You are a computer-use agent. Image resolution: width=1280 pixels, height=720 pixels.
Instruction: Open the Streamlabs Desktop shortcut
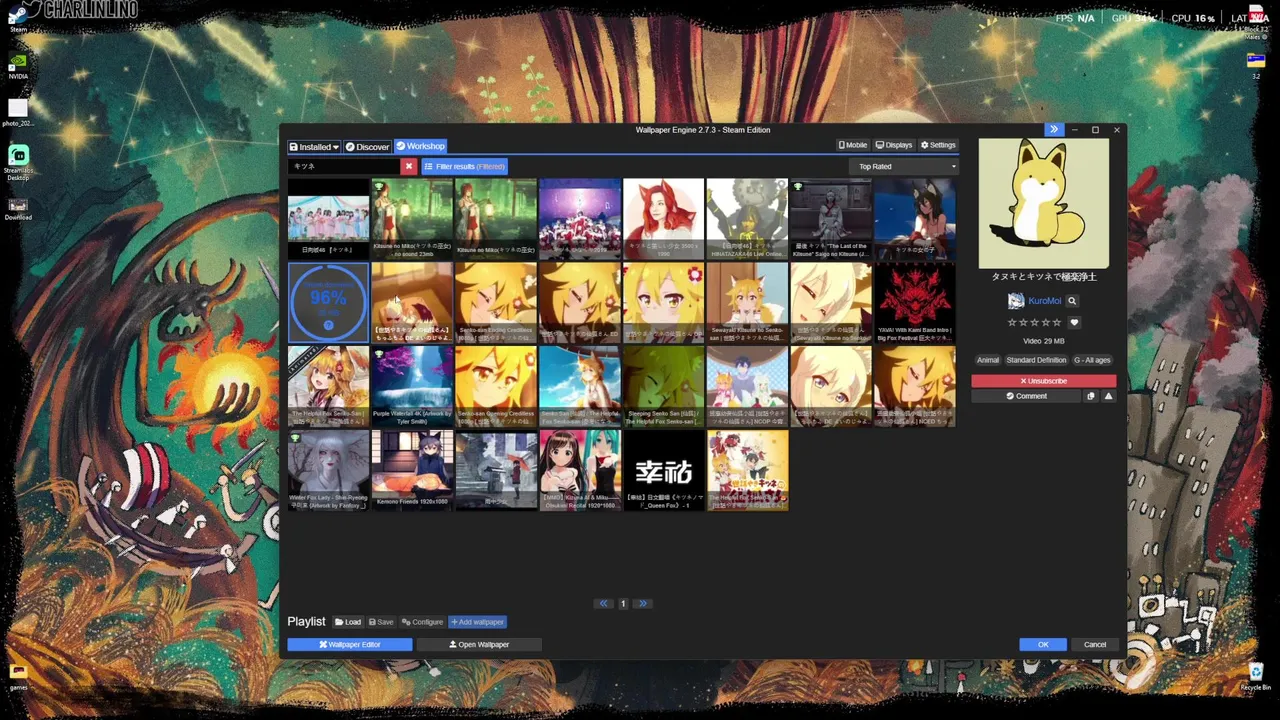click(18, 161)
